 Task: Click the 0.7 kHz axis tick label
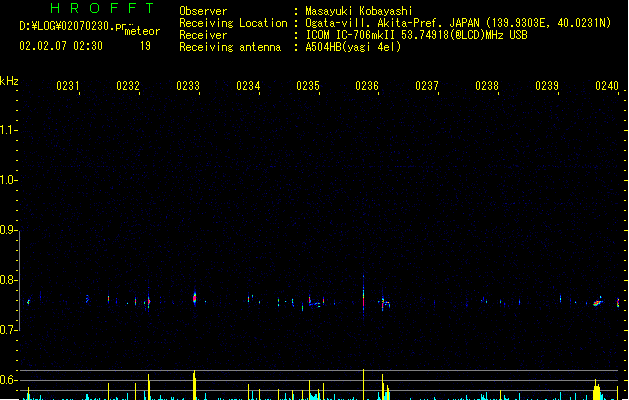[8, 330]
